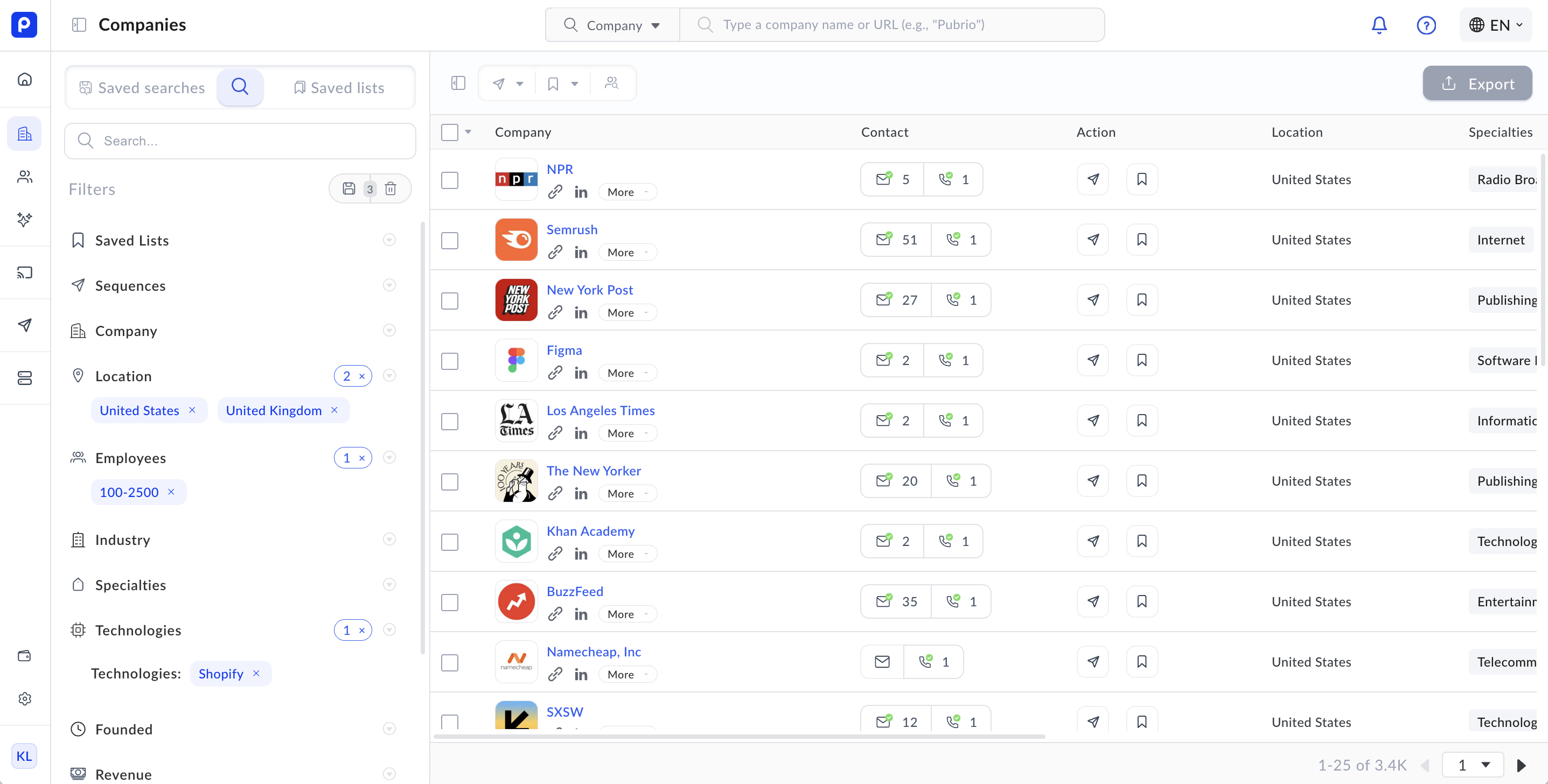Clear all filters with the trash icon

[x=391, y=188]
